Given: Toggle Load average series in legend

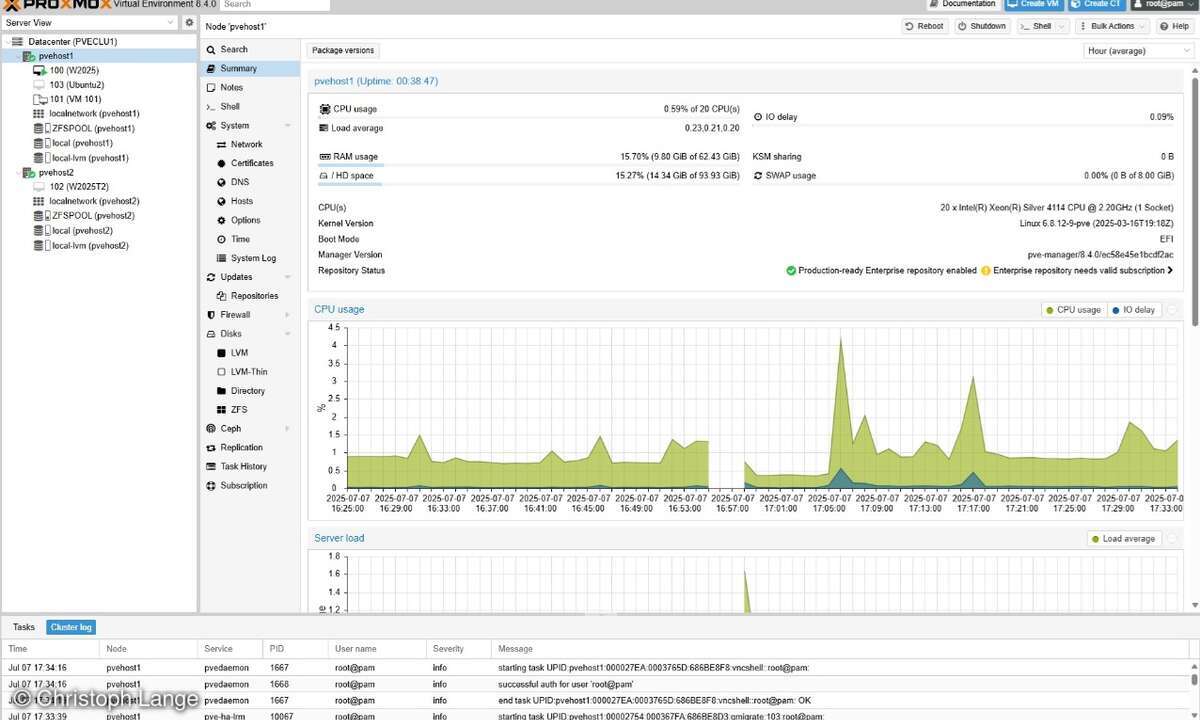Looking at the screenshot, I should tap(1123, 539).
